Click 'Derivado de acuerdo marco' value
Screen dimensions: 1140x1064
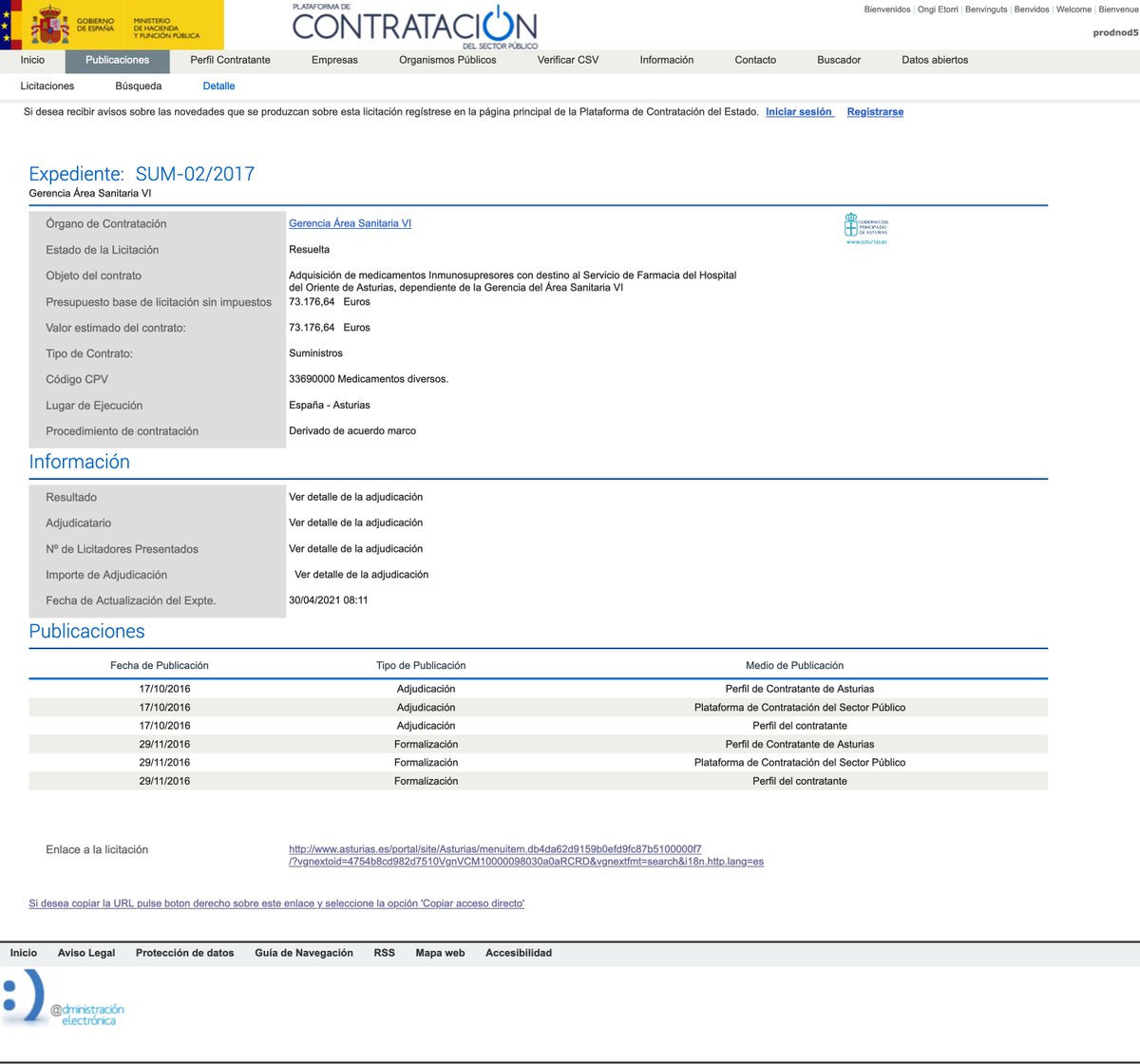click(352, 430)
